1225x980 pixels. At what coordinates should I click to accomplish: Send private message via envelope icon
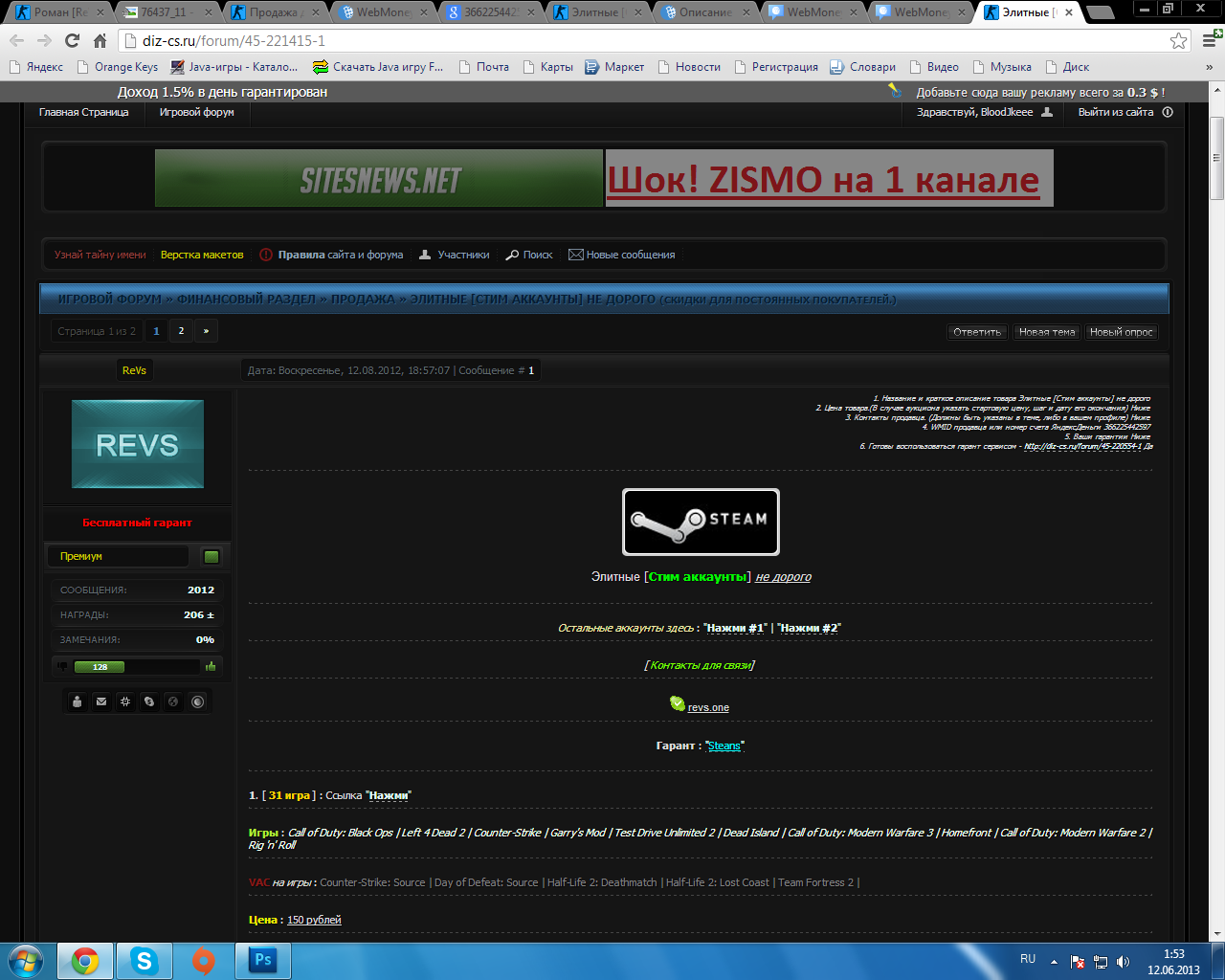(x=101, y=702)
